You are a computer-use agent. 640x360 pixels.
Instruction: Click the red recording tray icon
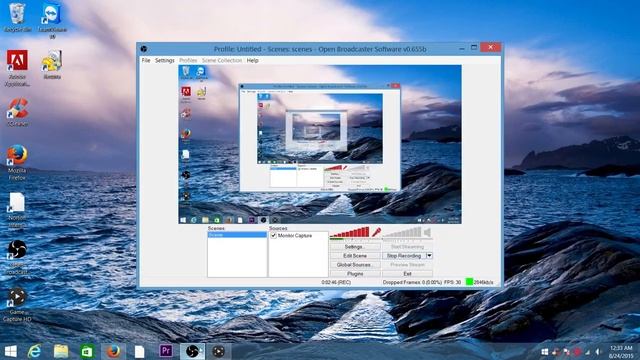[x=577, y=351]
